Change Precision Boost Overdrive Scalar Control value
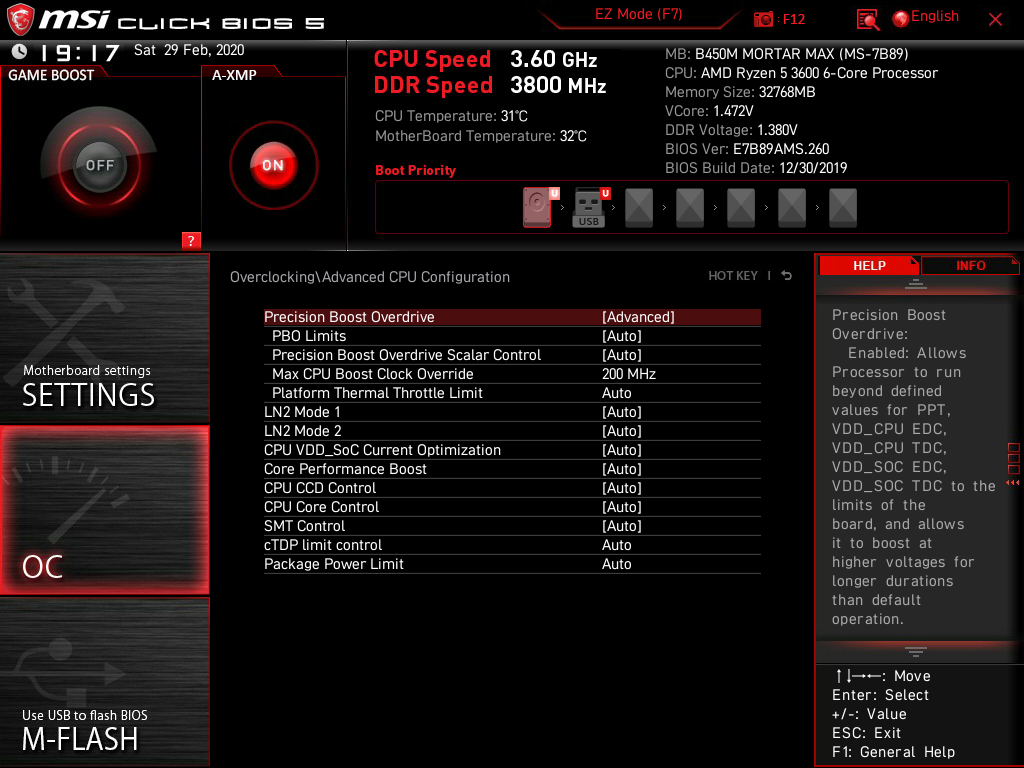The image size is (1024, 768). pyautogui.click(x=512, y=355)
